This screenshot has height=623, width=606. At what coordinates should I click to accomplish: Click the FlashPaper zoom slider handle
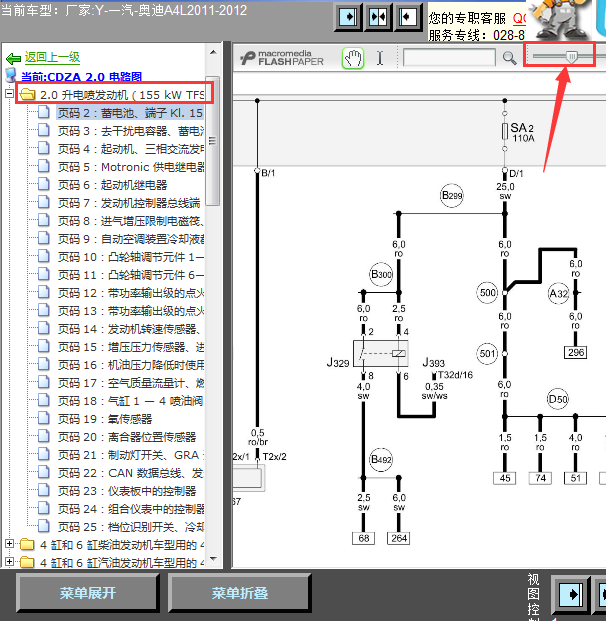[572, 57]
